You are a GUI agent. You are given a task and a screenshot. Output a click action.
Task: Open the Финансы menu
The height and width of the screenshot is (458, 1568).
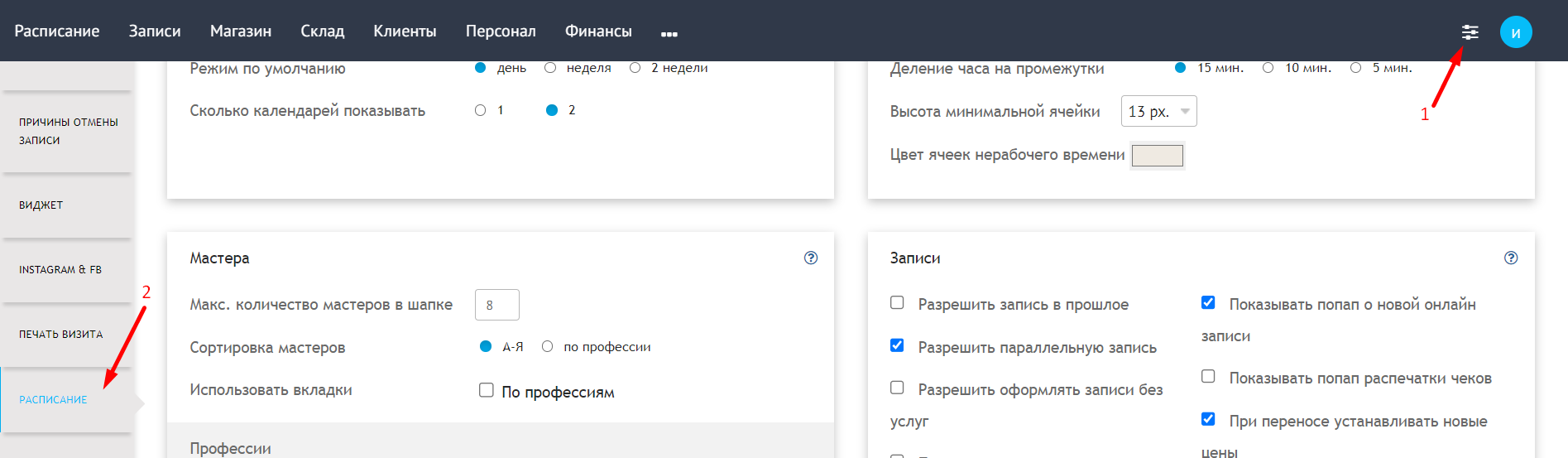598,31
